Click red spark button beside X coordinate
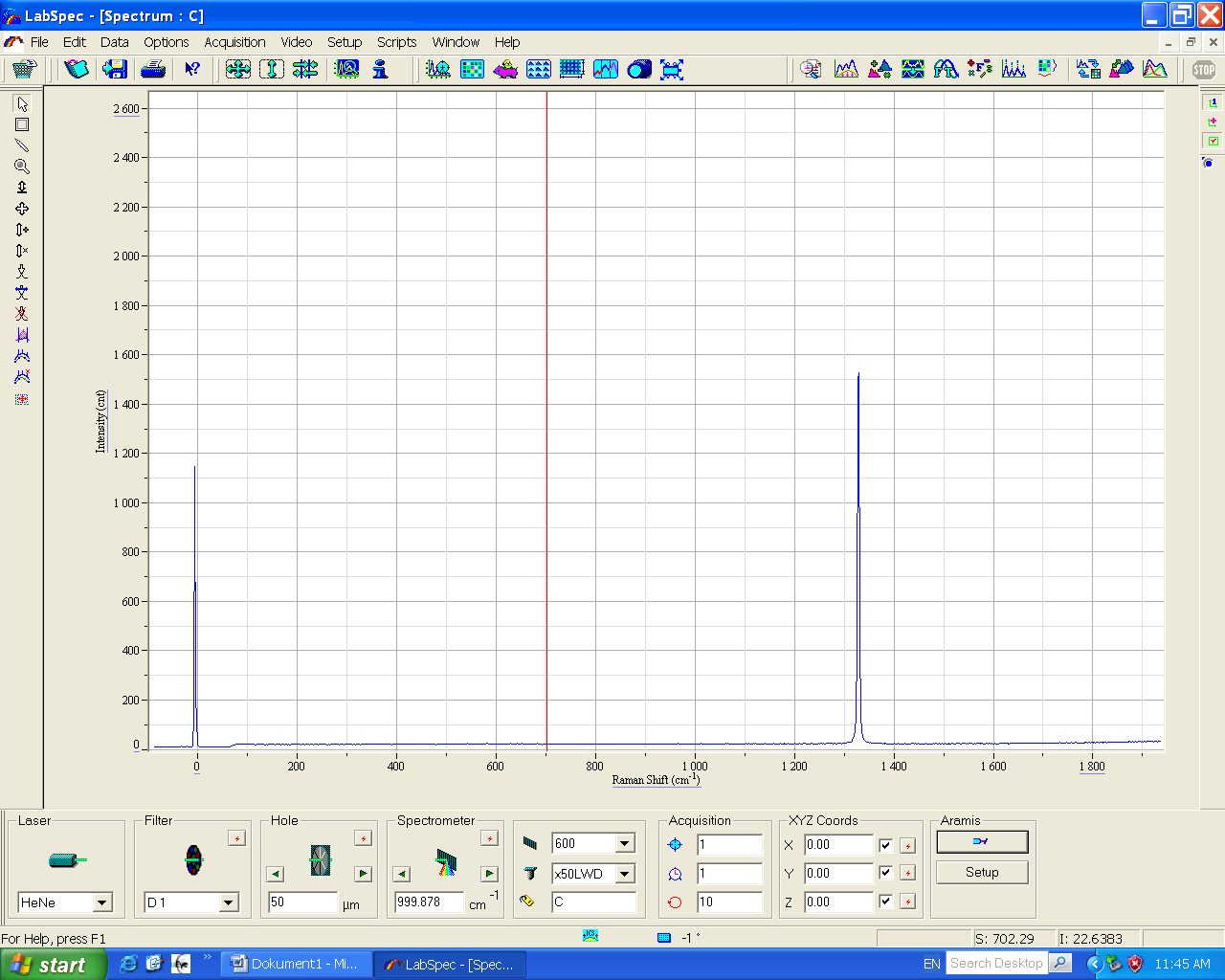 pos(908,845)
